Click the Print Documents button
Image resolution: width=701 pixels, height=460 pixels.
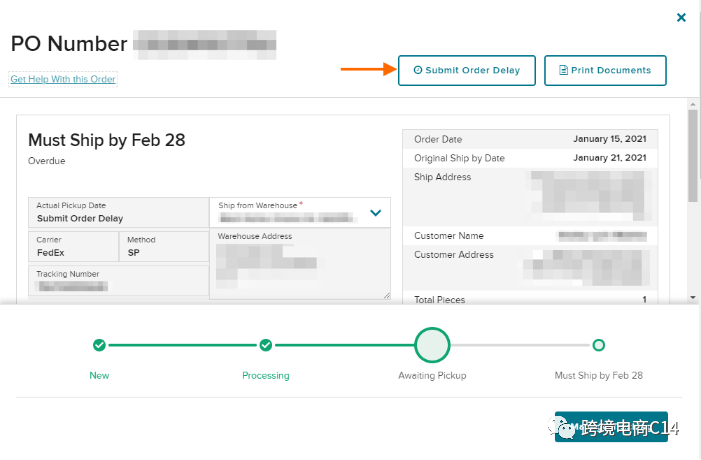[605, 70]
